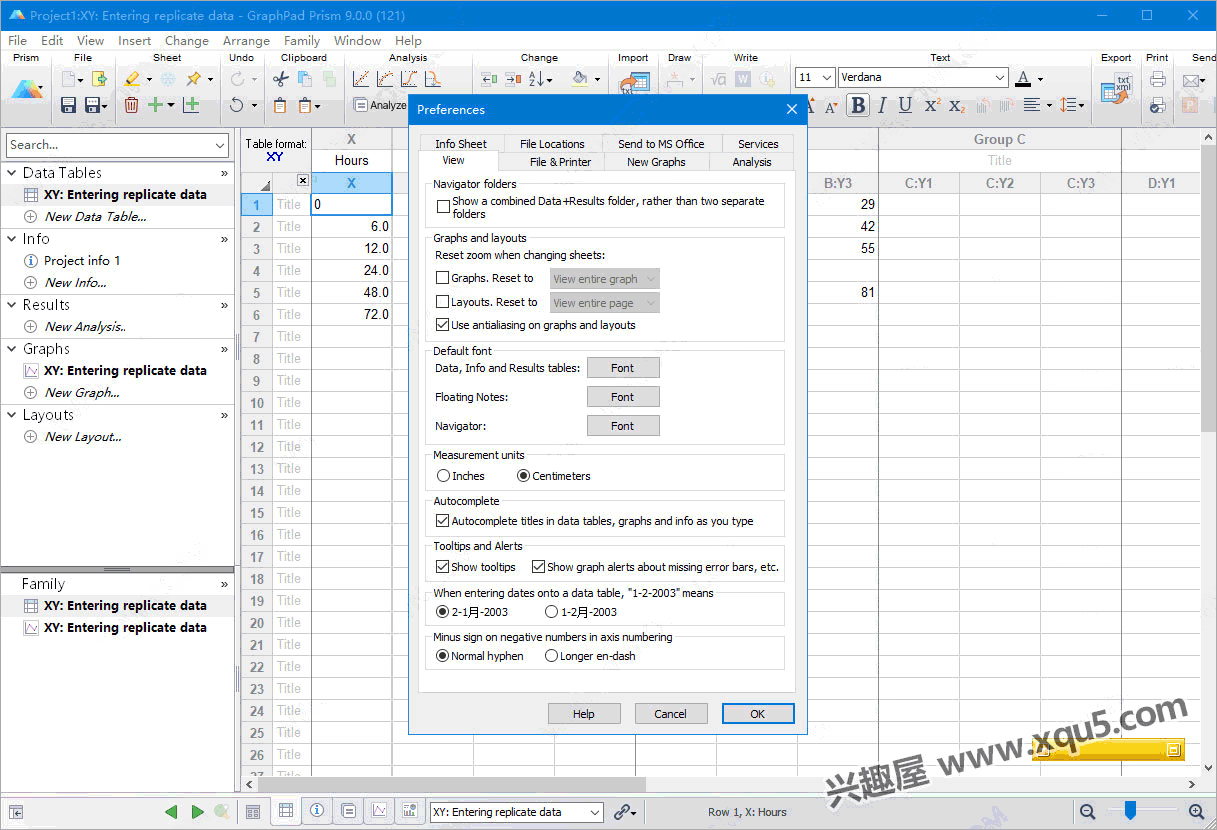This screenshot has height=830, width=1217.
Task: Click the Open file icon
Action: pos(99,79)
